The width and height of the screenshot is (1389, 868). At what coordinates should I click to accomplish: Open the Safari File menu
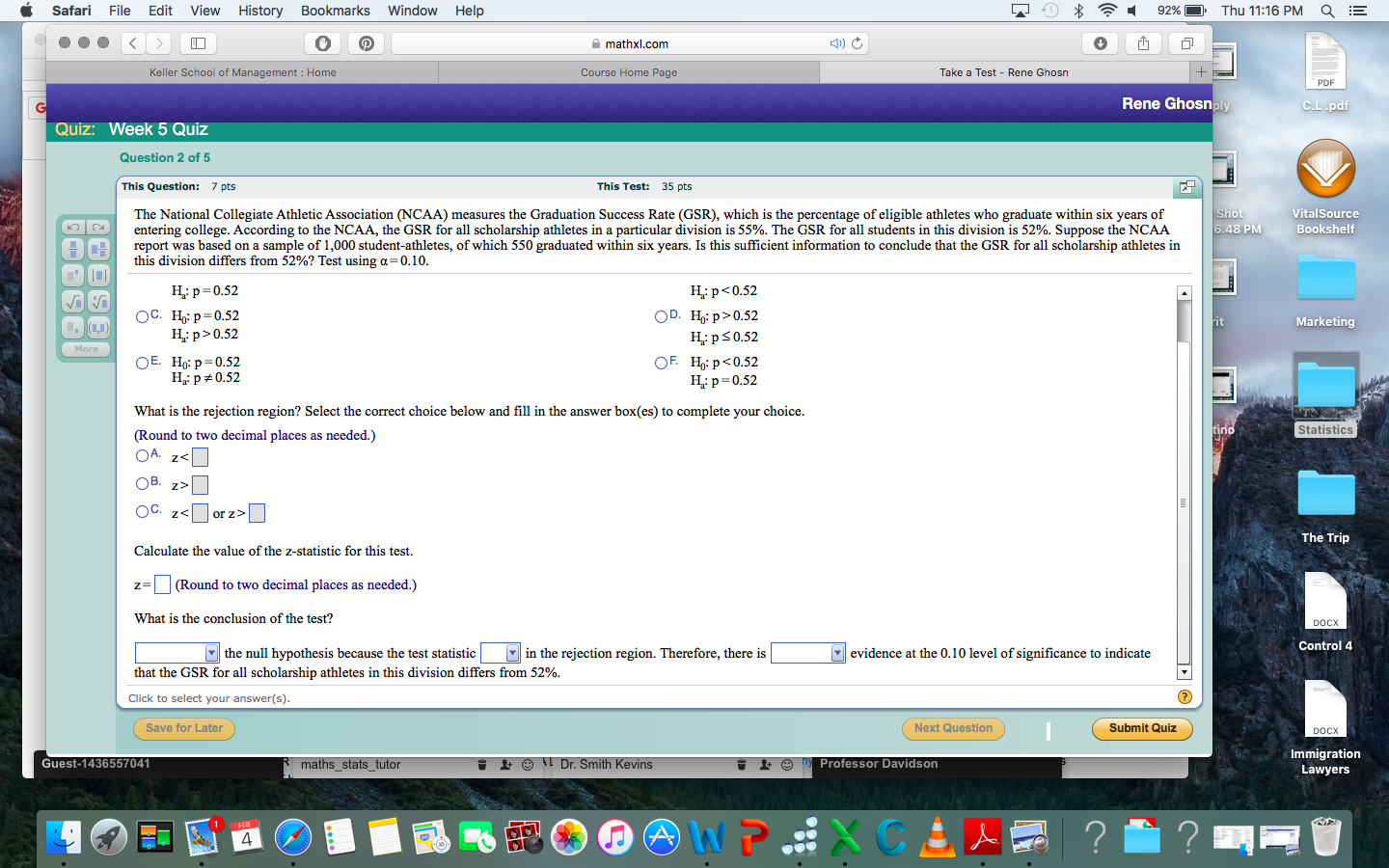coord(120,11)
